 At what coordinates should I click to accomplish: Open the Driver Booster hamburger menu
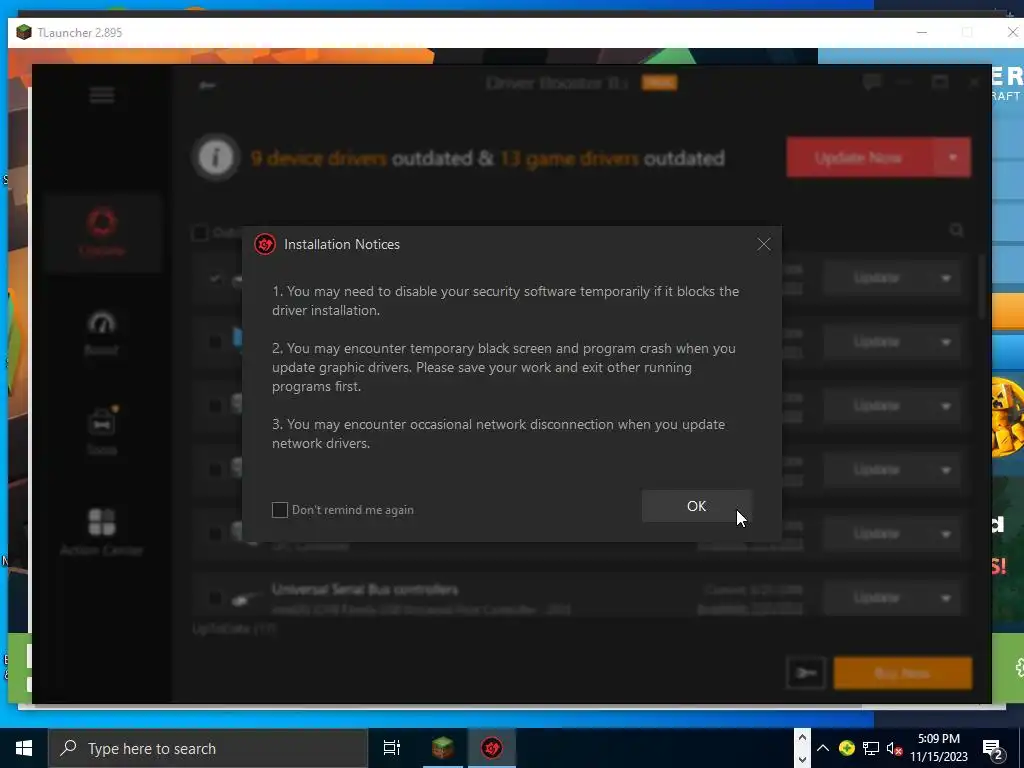click(x=102, y=95)
